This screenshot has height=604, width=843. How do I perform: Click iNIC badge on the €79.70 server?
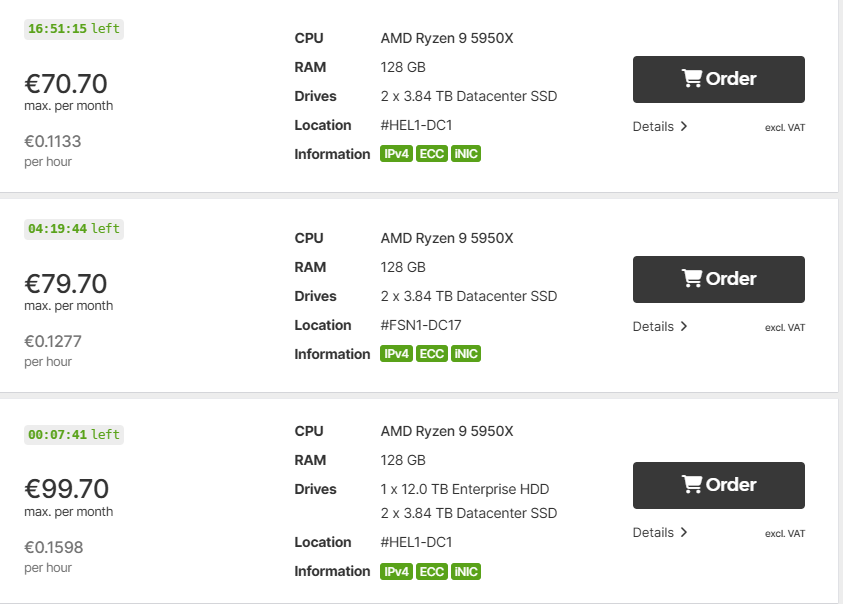coord(466,354)
